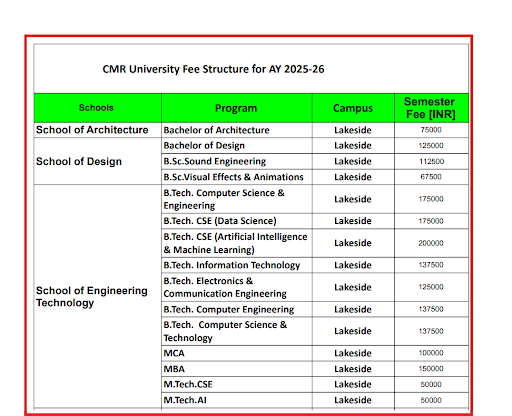The image size is (512, 416).
Task: Click fee "50000" in the M.Tech.AI row
Action: coord(431,400)
